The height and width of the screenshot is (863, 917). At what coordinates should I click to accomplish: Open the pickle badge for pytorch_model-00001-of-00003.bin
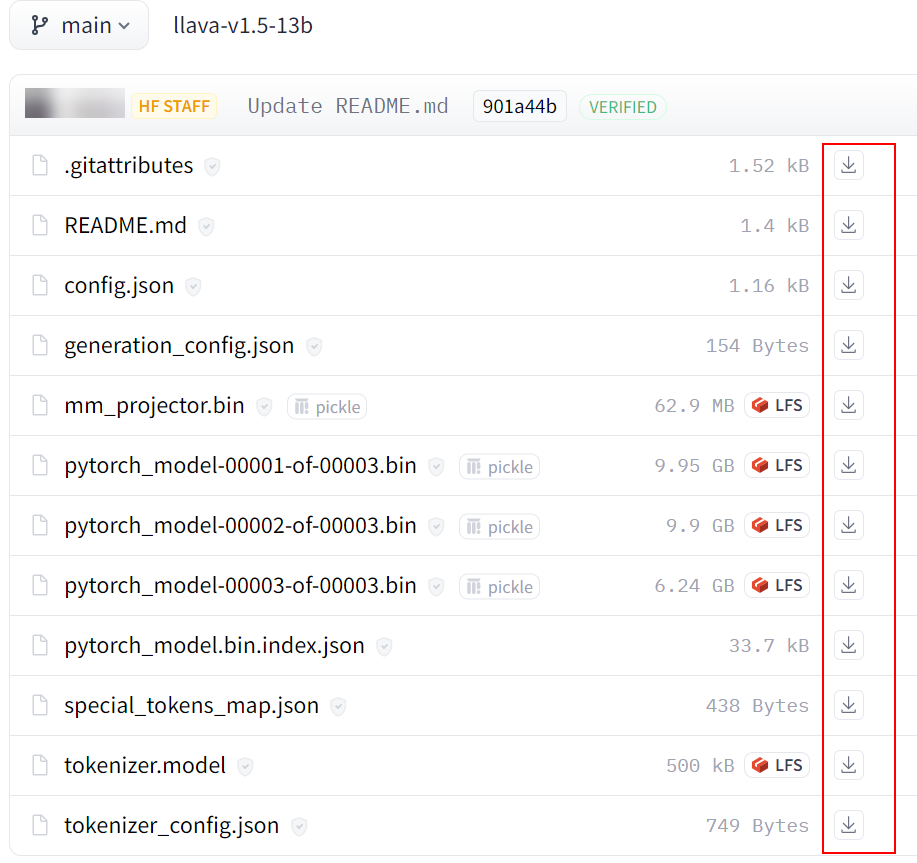pyautogui.click(x=499, y=467)
